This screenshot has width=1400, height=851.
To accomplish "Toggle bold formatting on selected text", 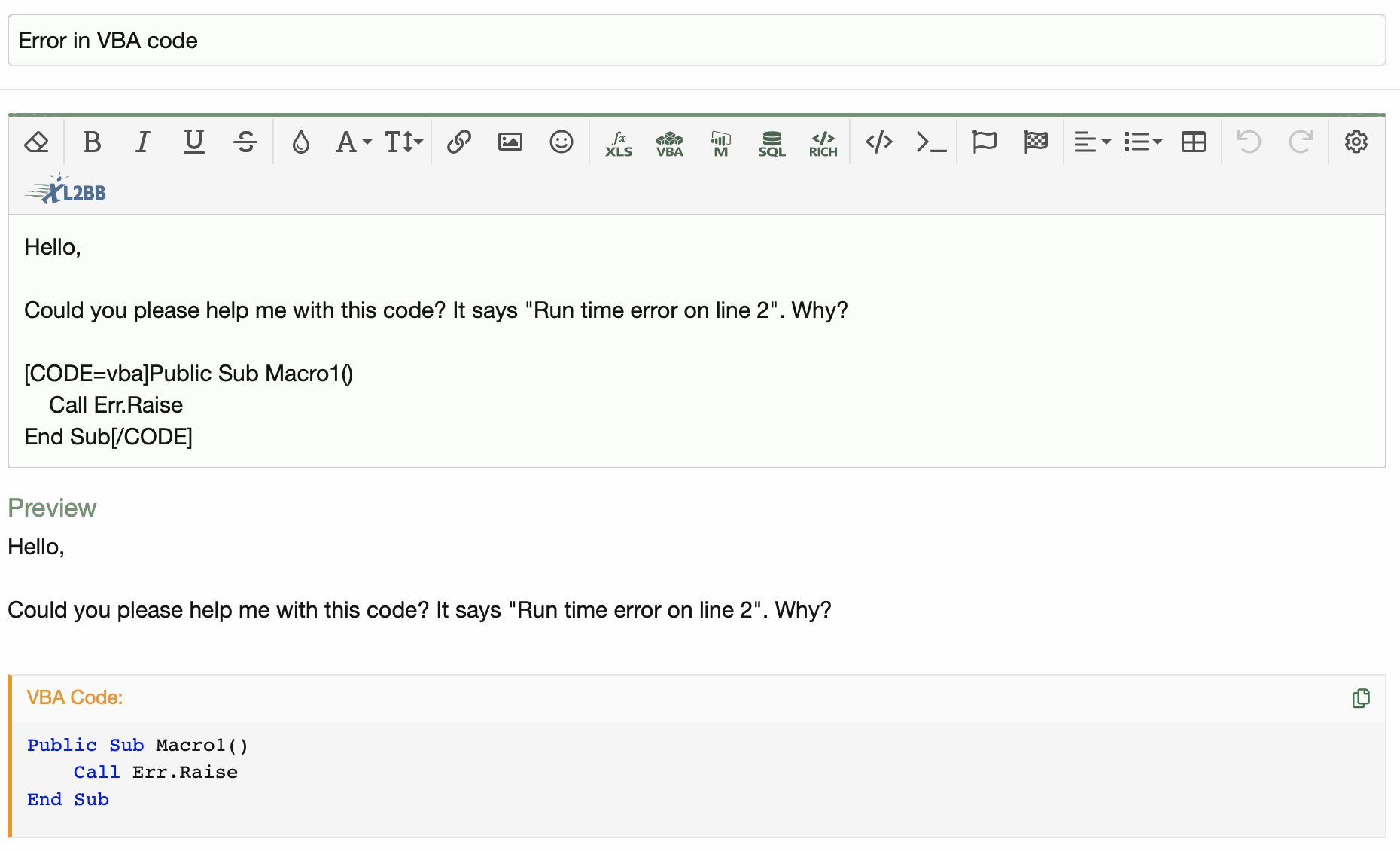I will pyautogui.click(x=93, y=142).
